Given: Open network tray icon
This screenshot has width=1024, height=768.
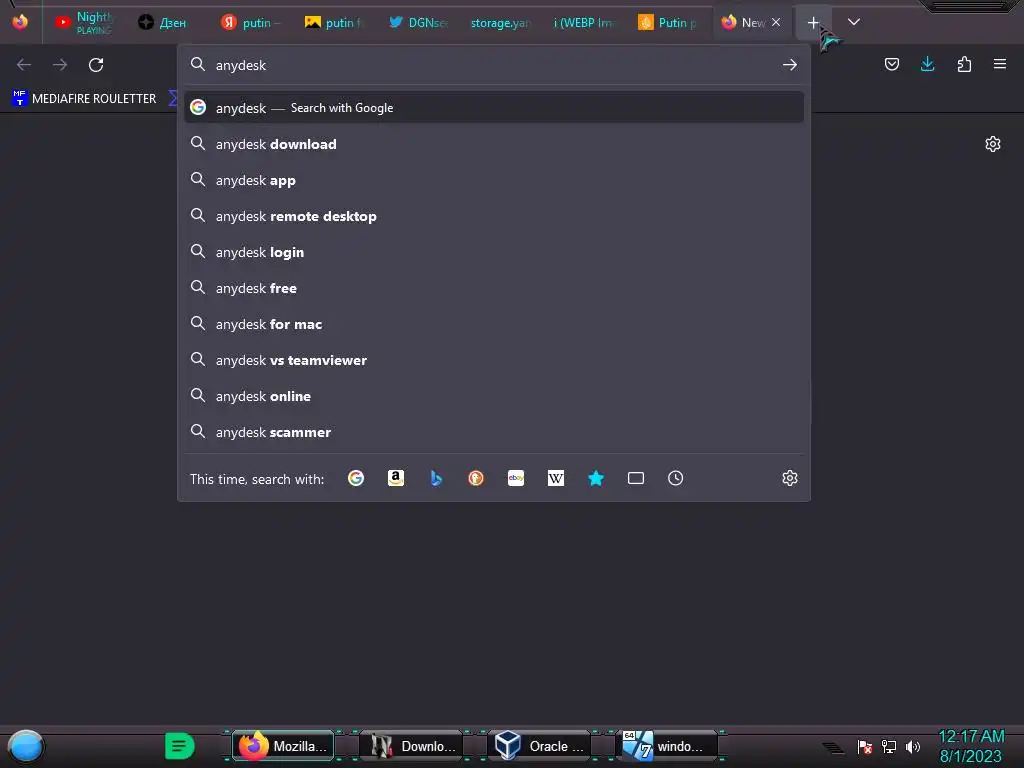Looking at the screenshot, I should [x=889, y=746].
